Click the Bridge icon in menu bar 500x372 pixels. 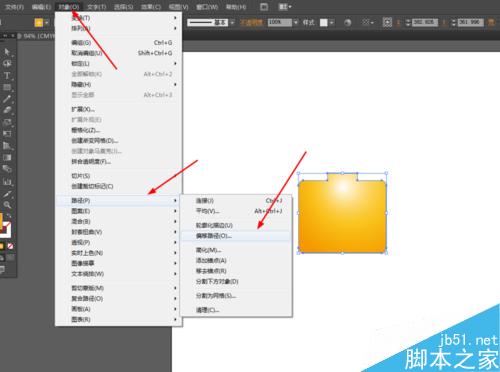click(264, 7)
